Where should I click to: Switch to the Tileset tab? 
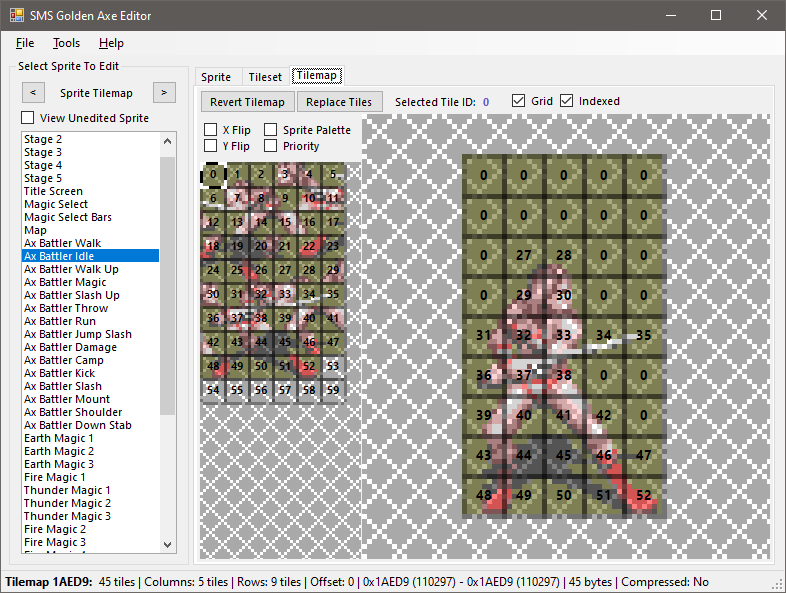[x=265, y=77]
